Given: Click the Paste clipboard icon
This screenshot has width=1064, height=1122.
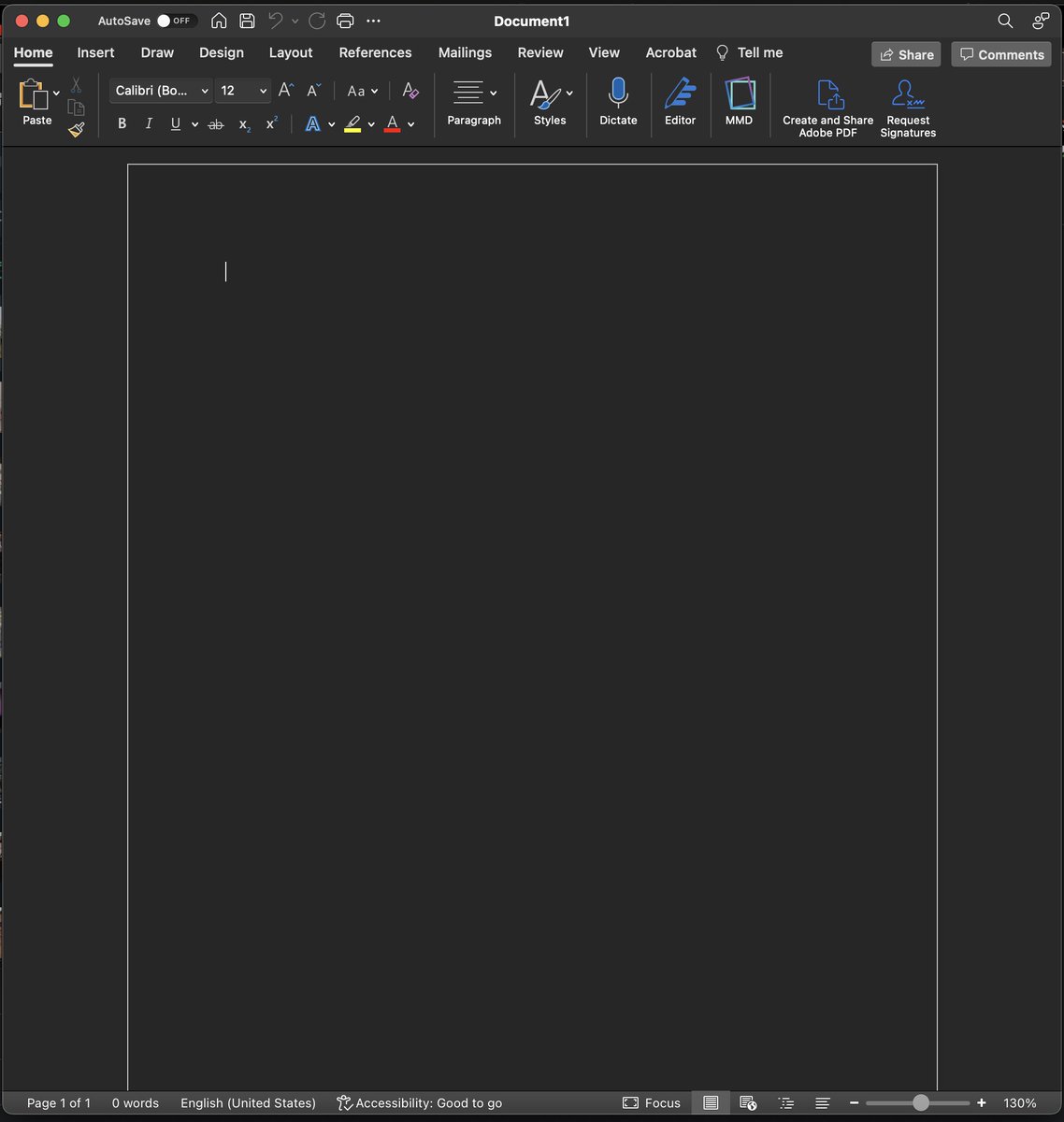Looking at the screenshot, I should point(34,94).
